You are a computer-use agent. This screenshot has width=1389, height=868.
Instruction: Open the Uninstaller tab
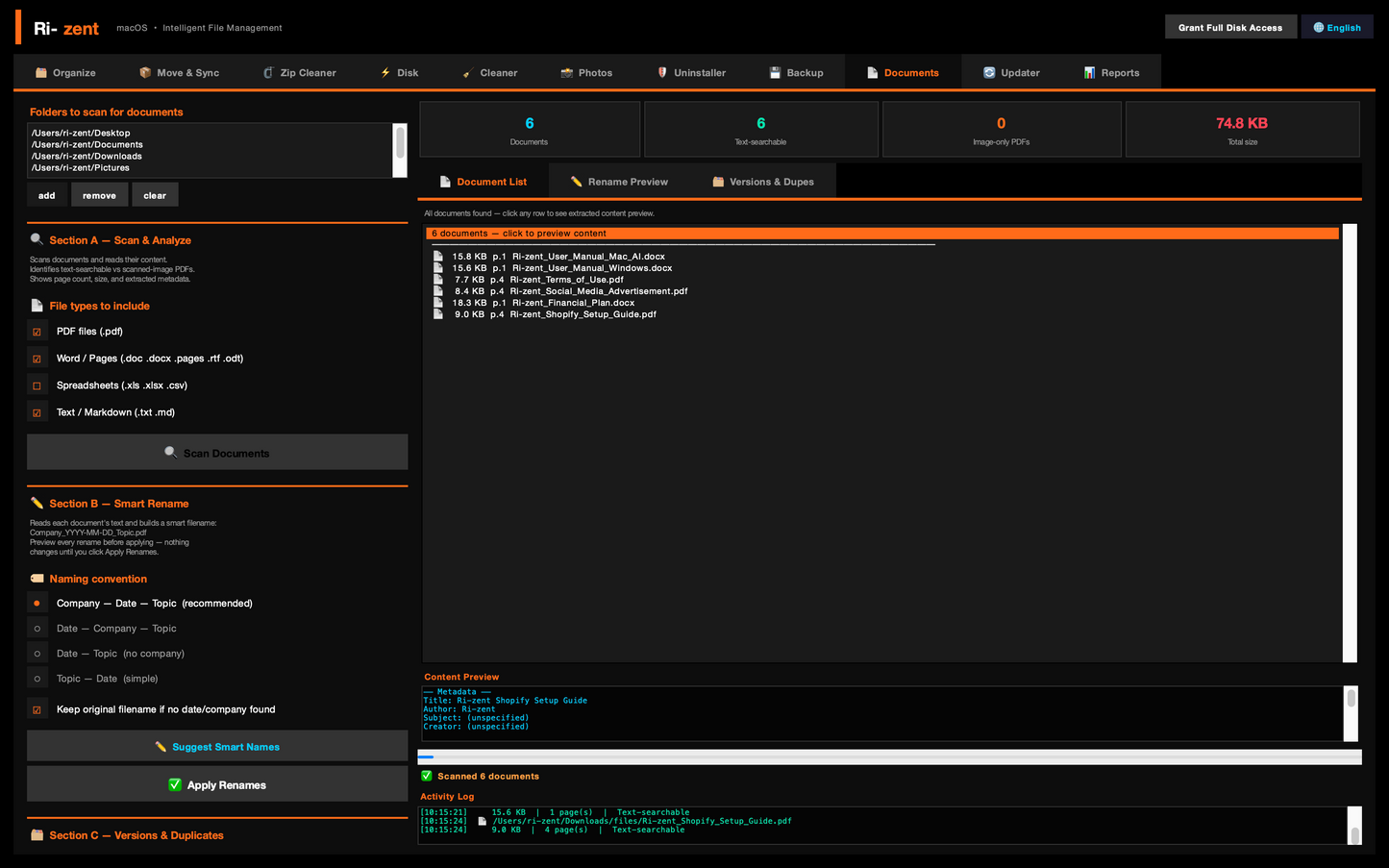point(691,72)
